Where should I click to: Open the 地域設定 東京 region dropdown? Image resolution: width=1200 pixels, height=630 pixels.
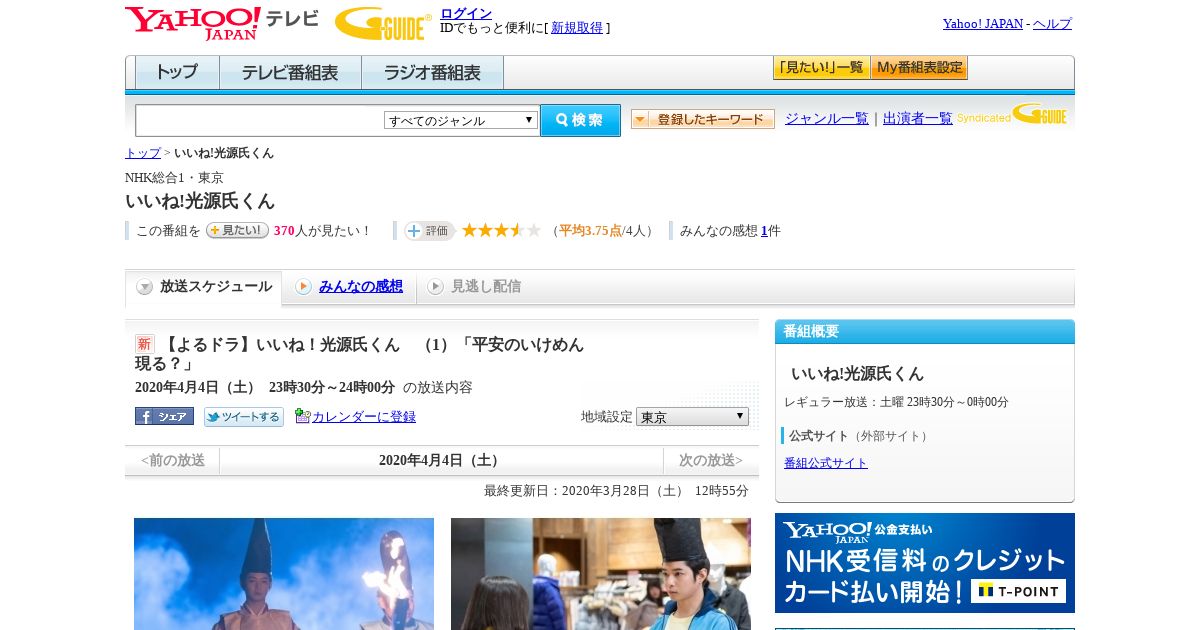[692, 416]
